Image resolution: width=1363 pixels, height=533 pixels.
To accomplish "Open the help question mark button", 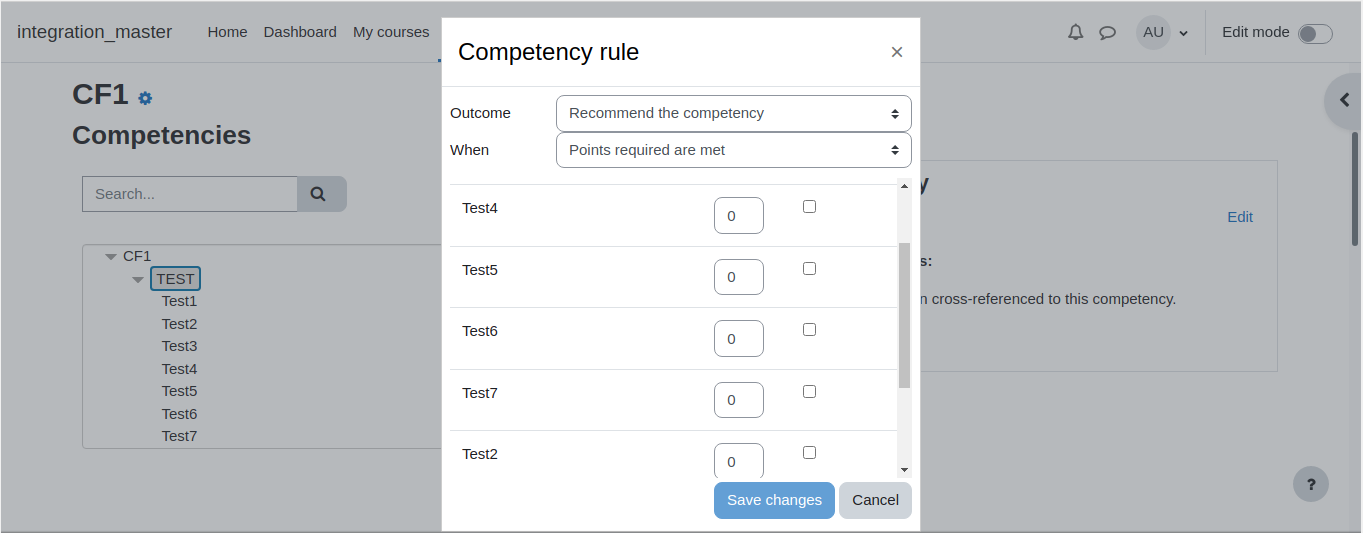I will pyautogui.click(x=1311, y=484).
